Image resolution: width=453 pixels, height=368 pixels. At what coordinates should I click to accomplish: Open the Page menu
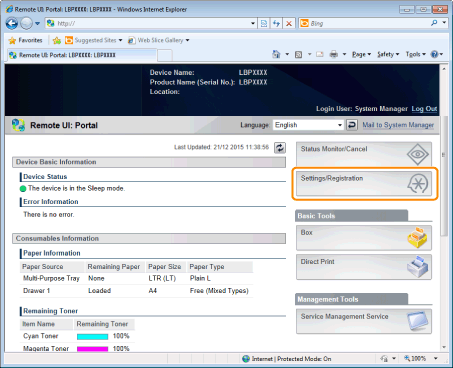pyautogui.click(x=361, y=54)
